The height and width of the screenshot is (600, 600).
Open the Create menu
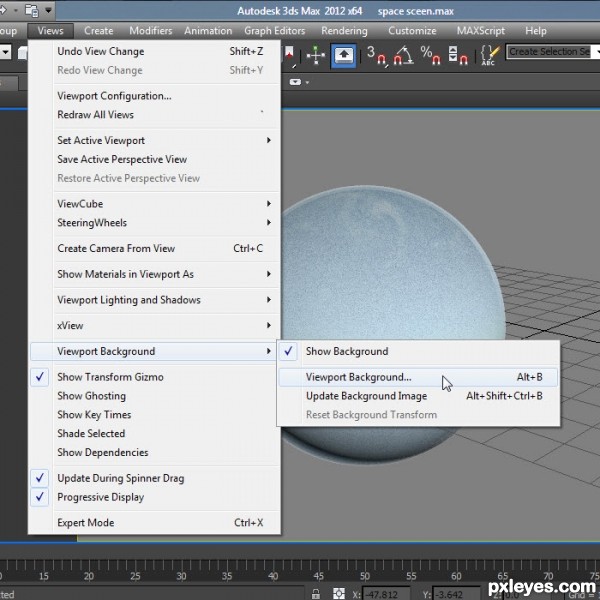(98, 31)
